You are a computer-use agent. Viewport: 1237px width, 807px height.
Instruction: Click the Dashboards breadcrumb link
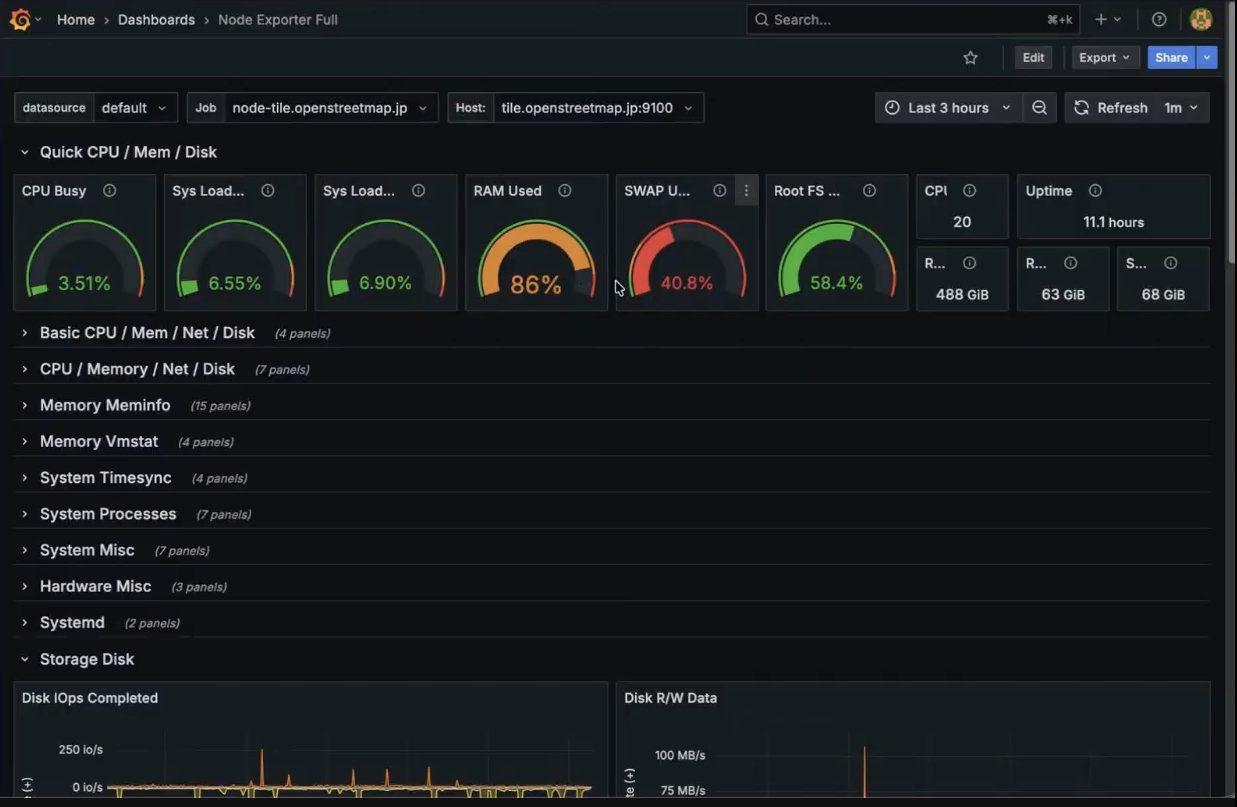coord(156,19)
